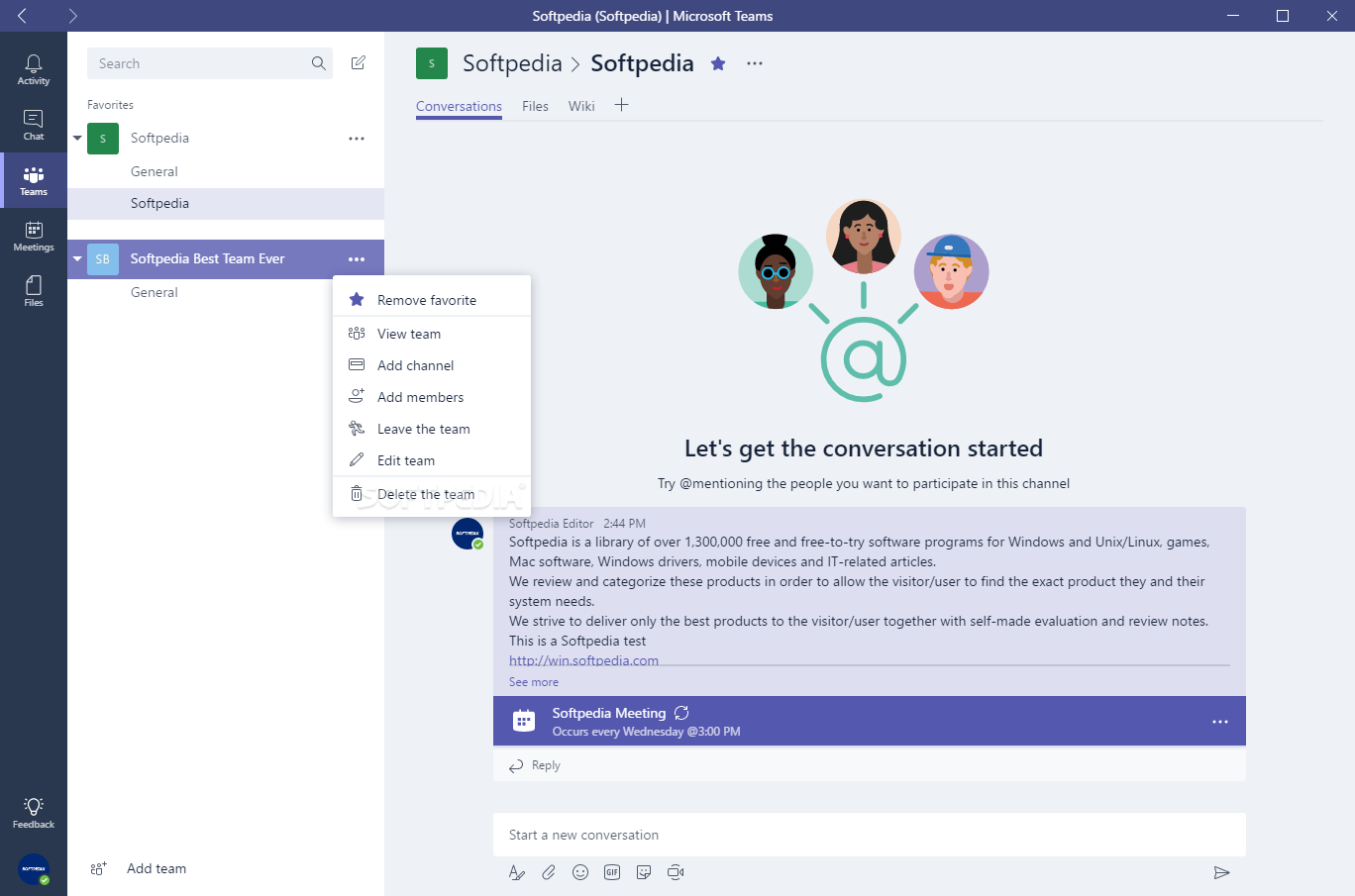The height and width of the screenshot is (896, 1355).
Task: Select Remove favorite in context menu
Action: [432, 300]
